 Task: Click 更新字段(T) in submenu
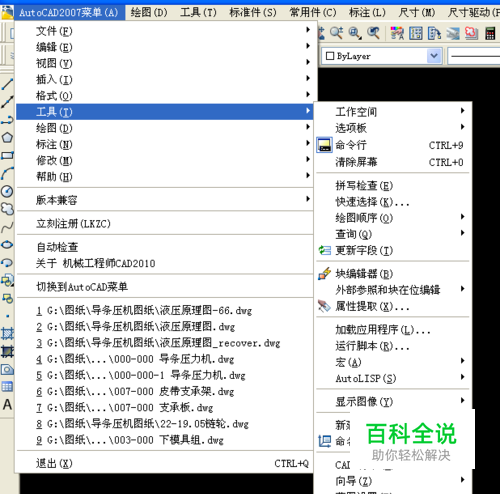pyautogui.click(x=393, y=250)
